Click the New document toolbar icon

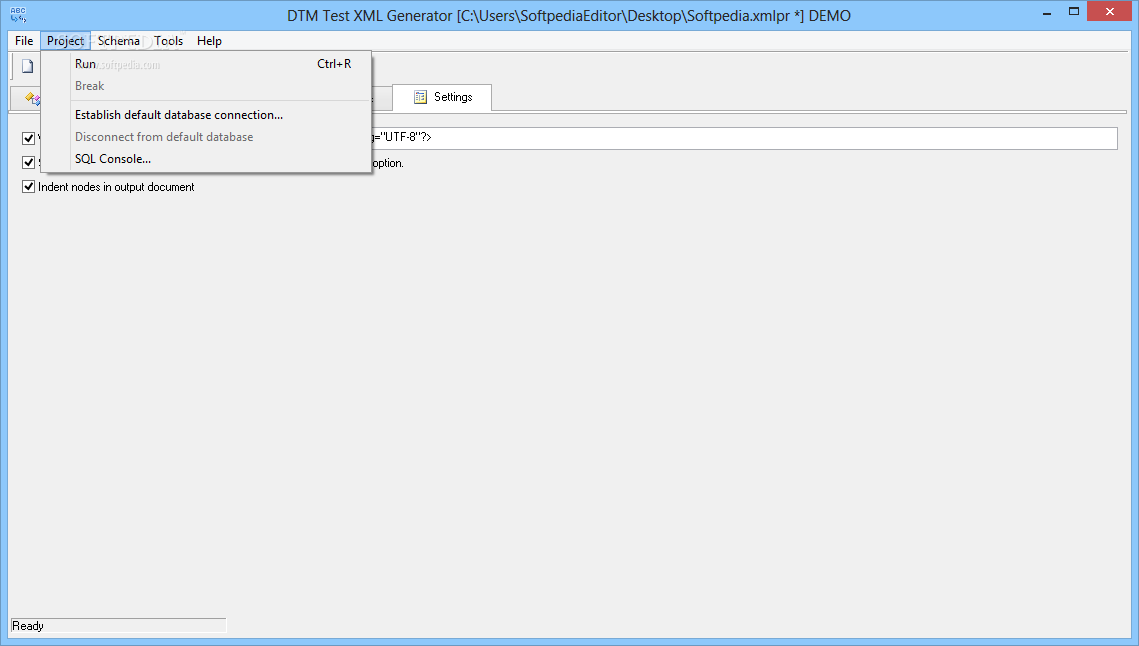[28, 66]
